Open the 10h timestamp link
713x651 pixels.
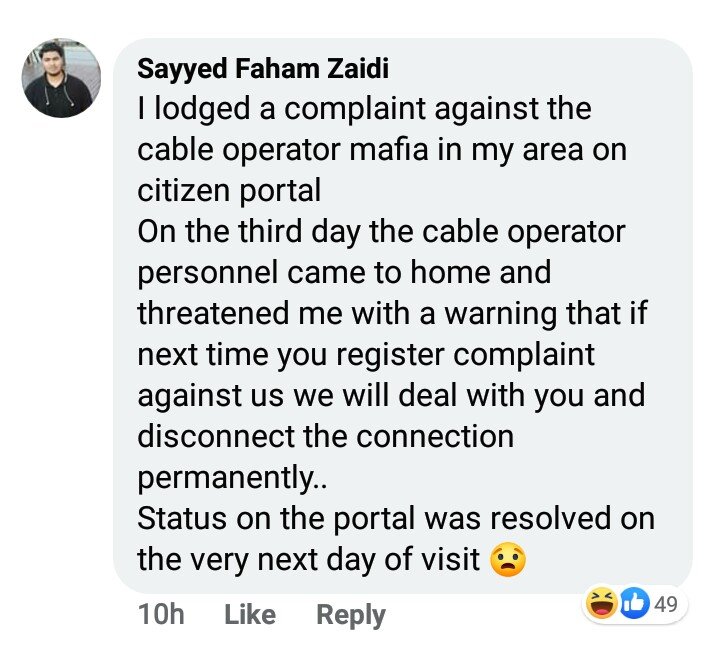click(x=160, y=614)
